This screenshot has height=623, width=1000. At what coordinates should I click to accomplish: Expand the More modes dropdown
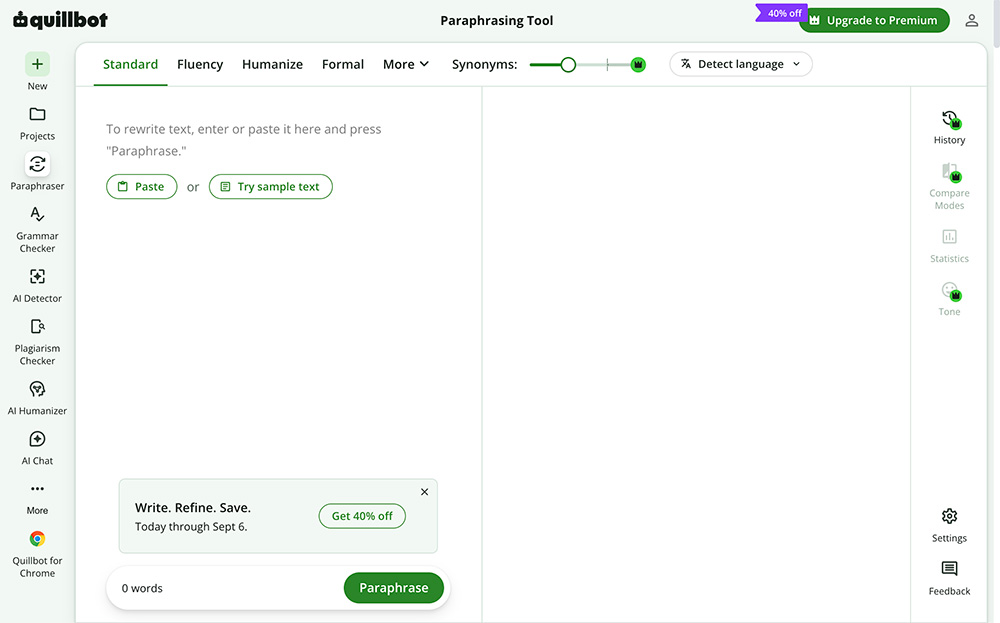coord(406,64)
